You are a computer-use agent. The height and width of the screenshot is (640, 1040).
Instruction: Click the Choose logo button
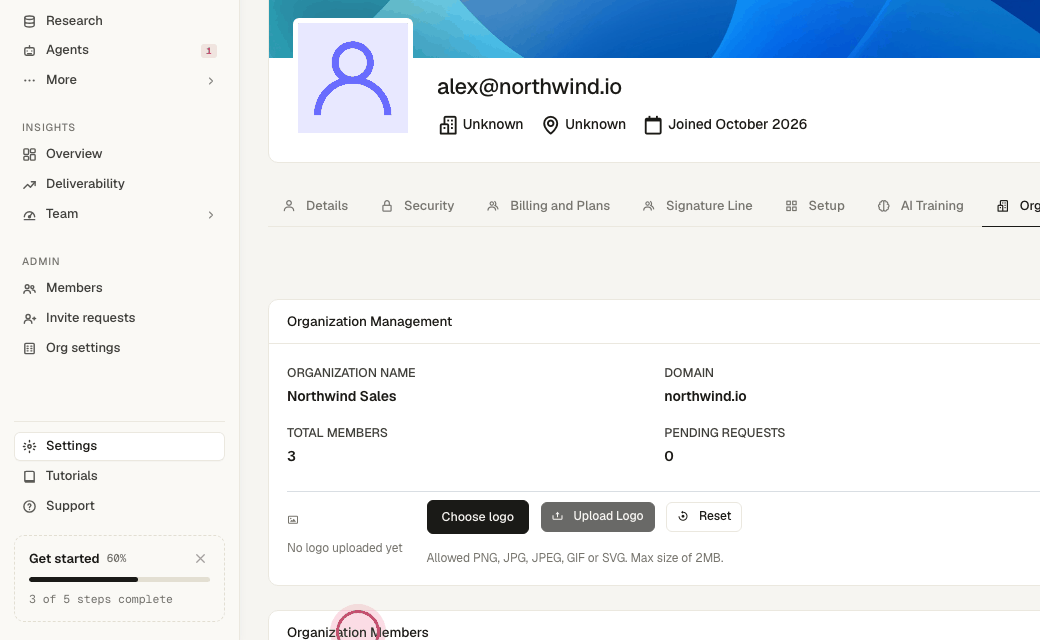tap(478, 517)
